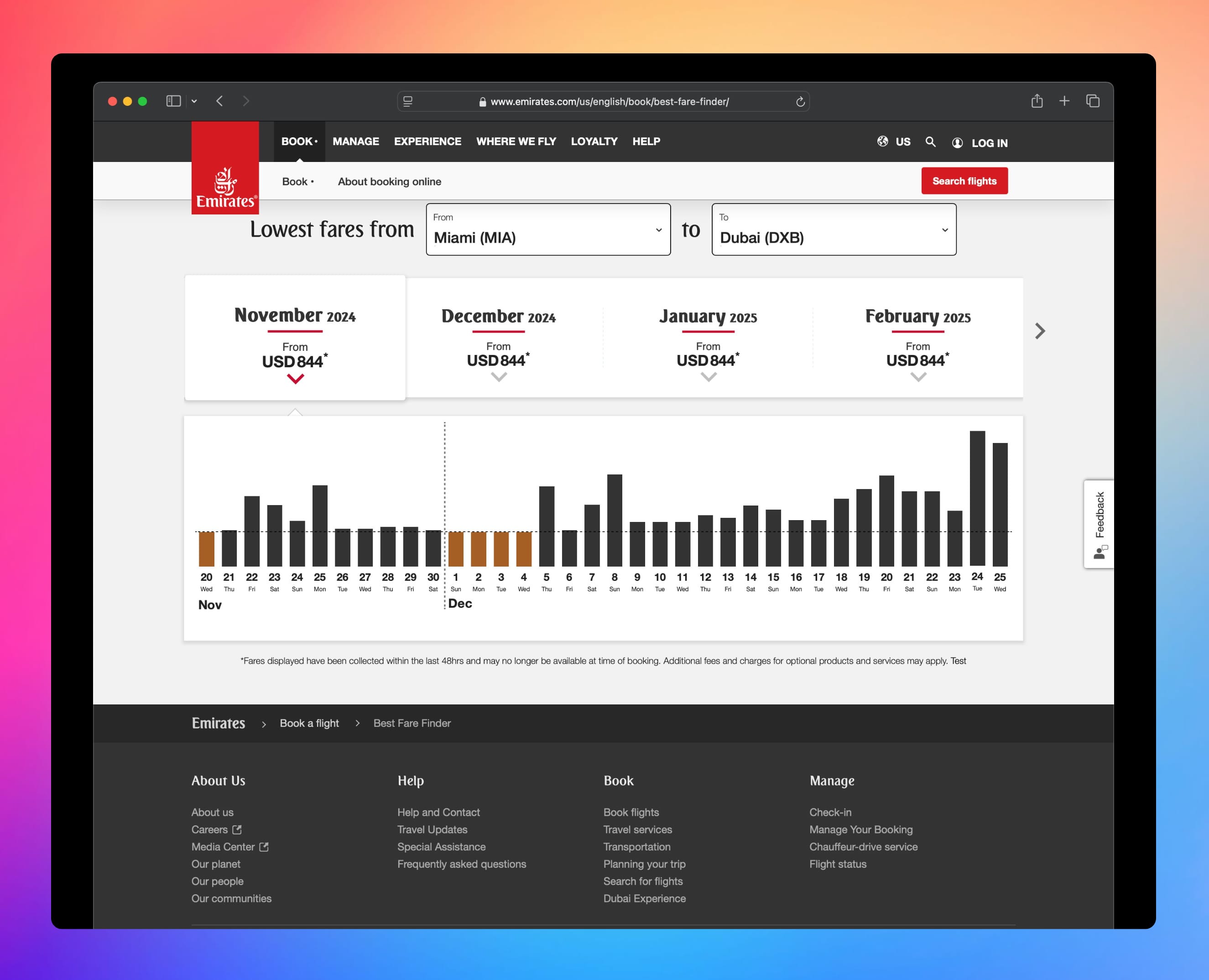The image size is (1209, 980).
Task: Open a new browser tab with the plus icon
Action: point(1064,100)
